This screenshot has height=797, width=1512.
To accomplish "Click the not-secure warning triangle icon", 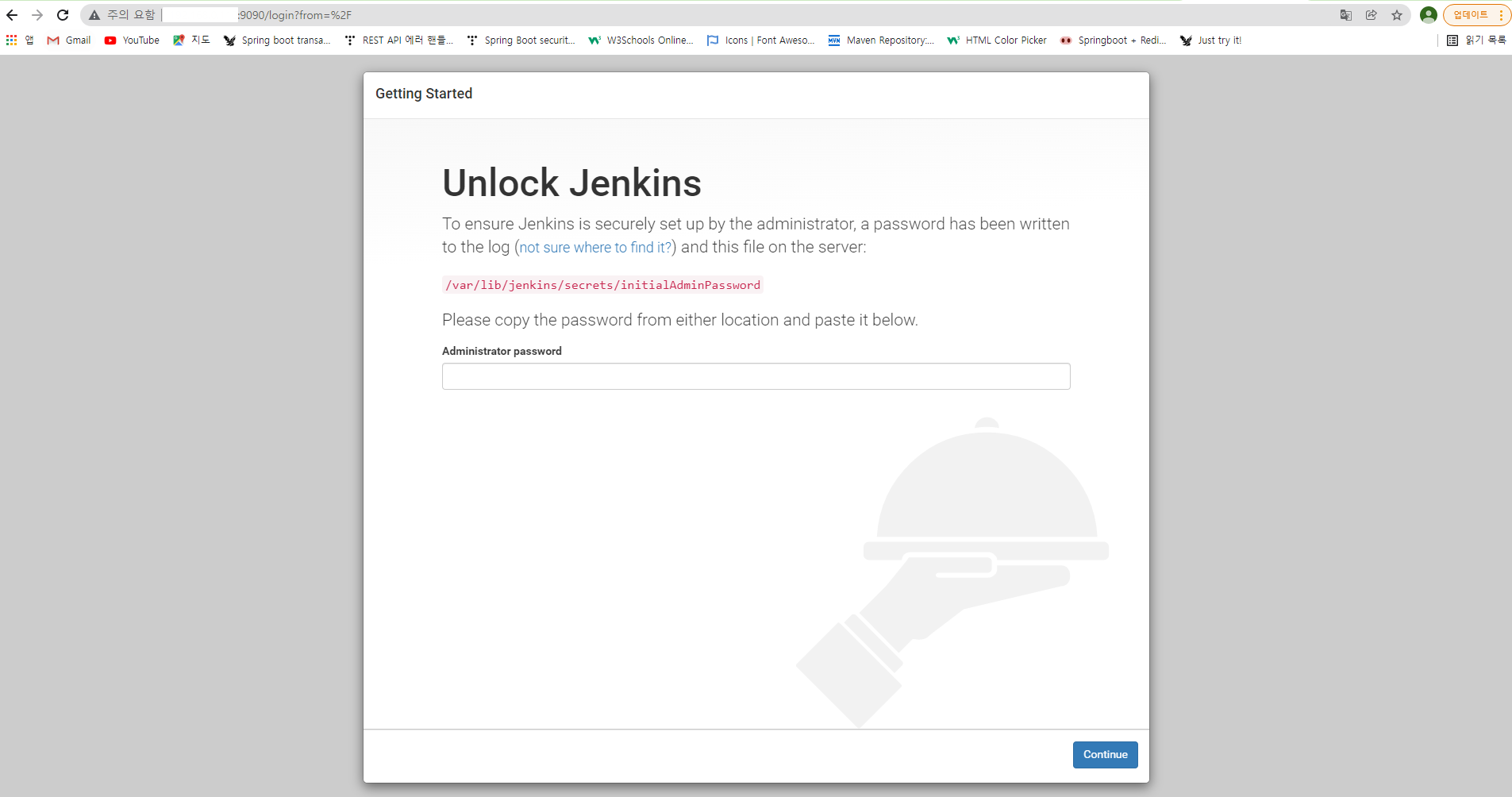I will pyautogui.click(x=94, y=15).
